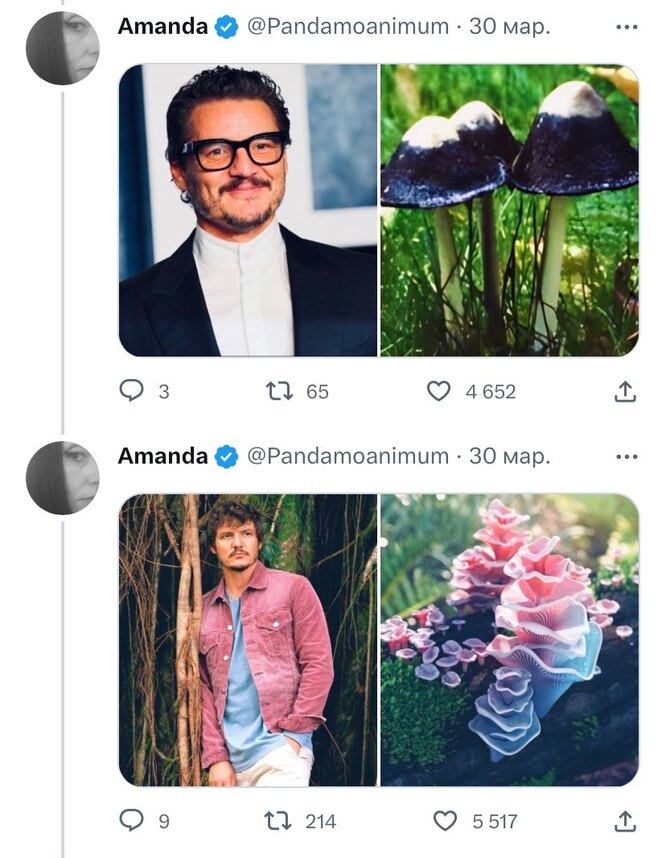This screenshot has height=858, width=666.
Task: Open the dark-capped mushrooms photo
Action: (x=509, y=210)
